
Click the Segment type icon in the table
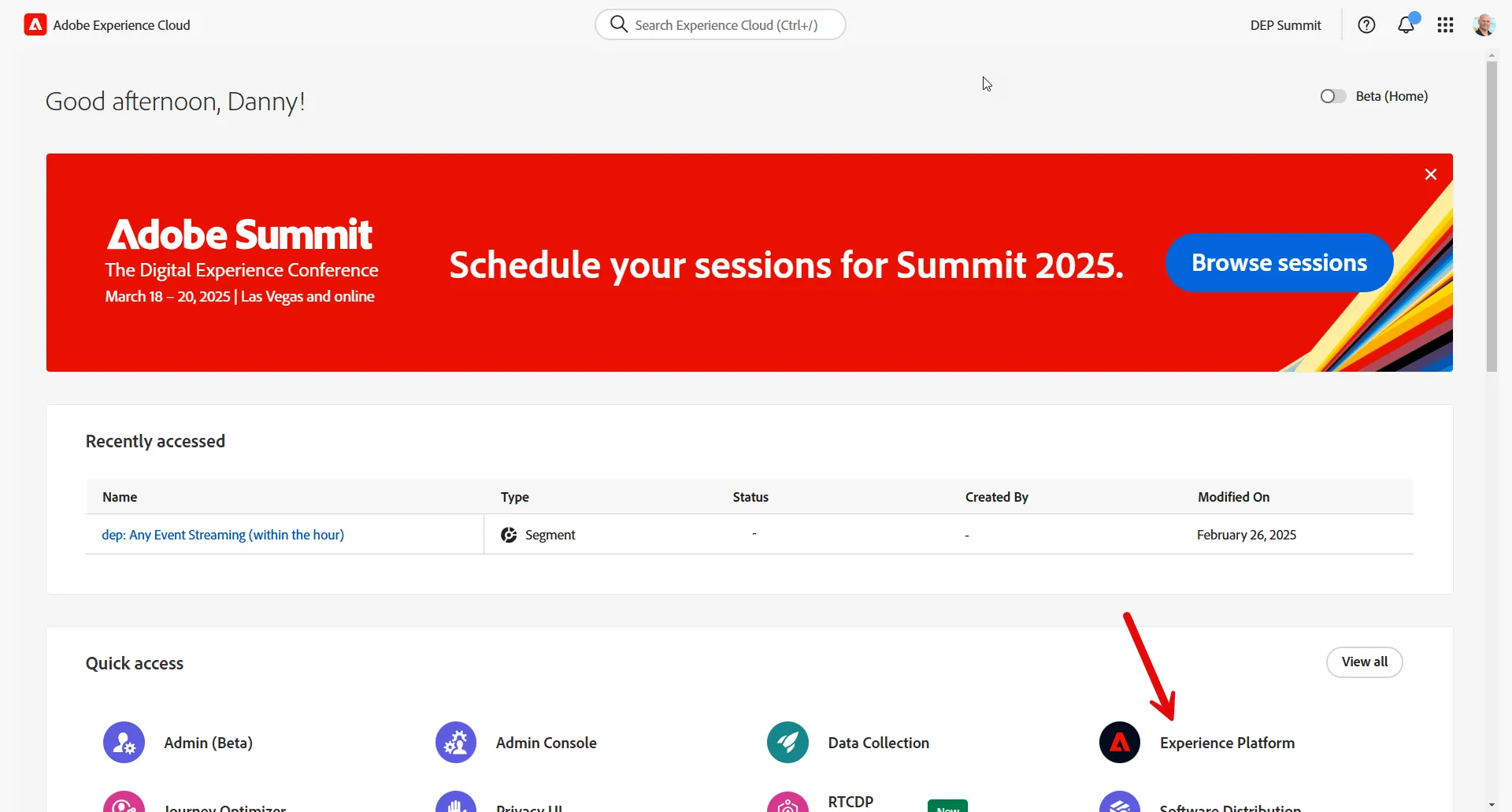point(509,535)
